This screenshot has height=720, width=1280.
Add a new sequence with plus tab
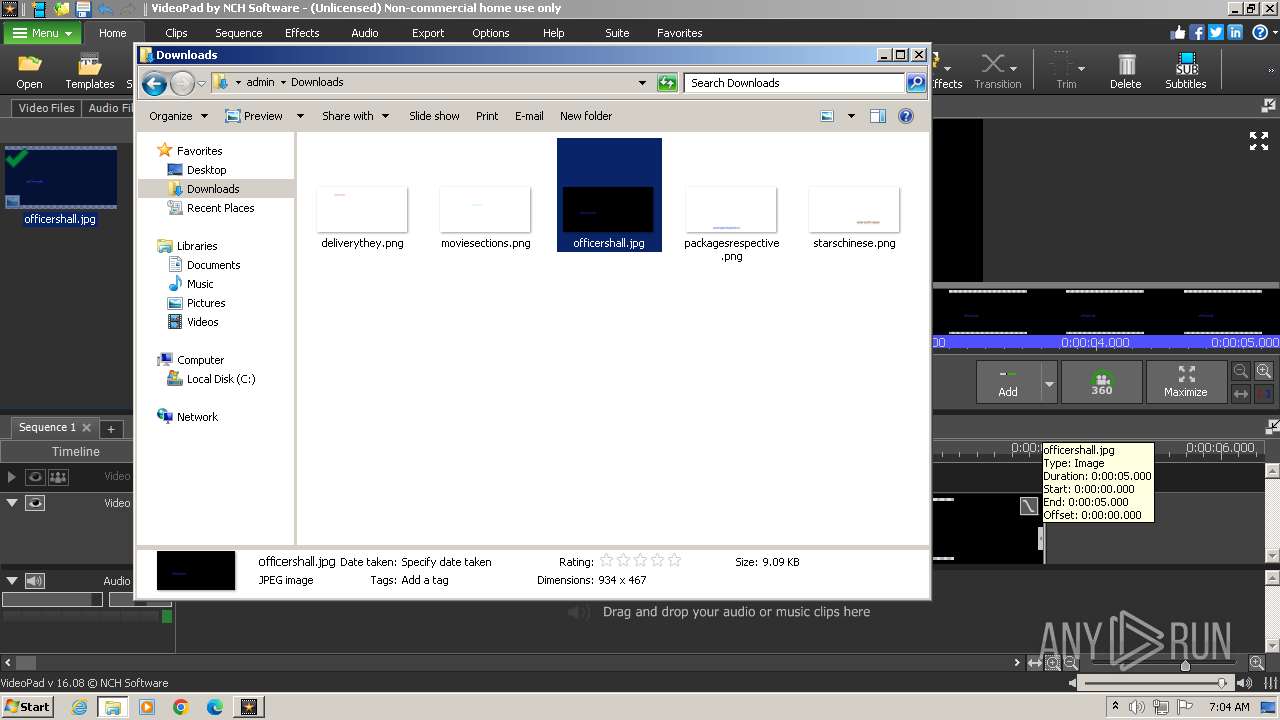pos(112,428)
